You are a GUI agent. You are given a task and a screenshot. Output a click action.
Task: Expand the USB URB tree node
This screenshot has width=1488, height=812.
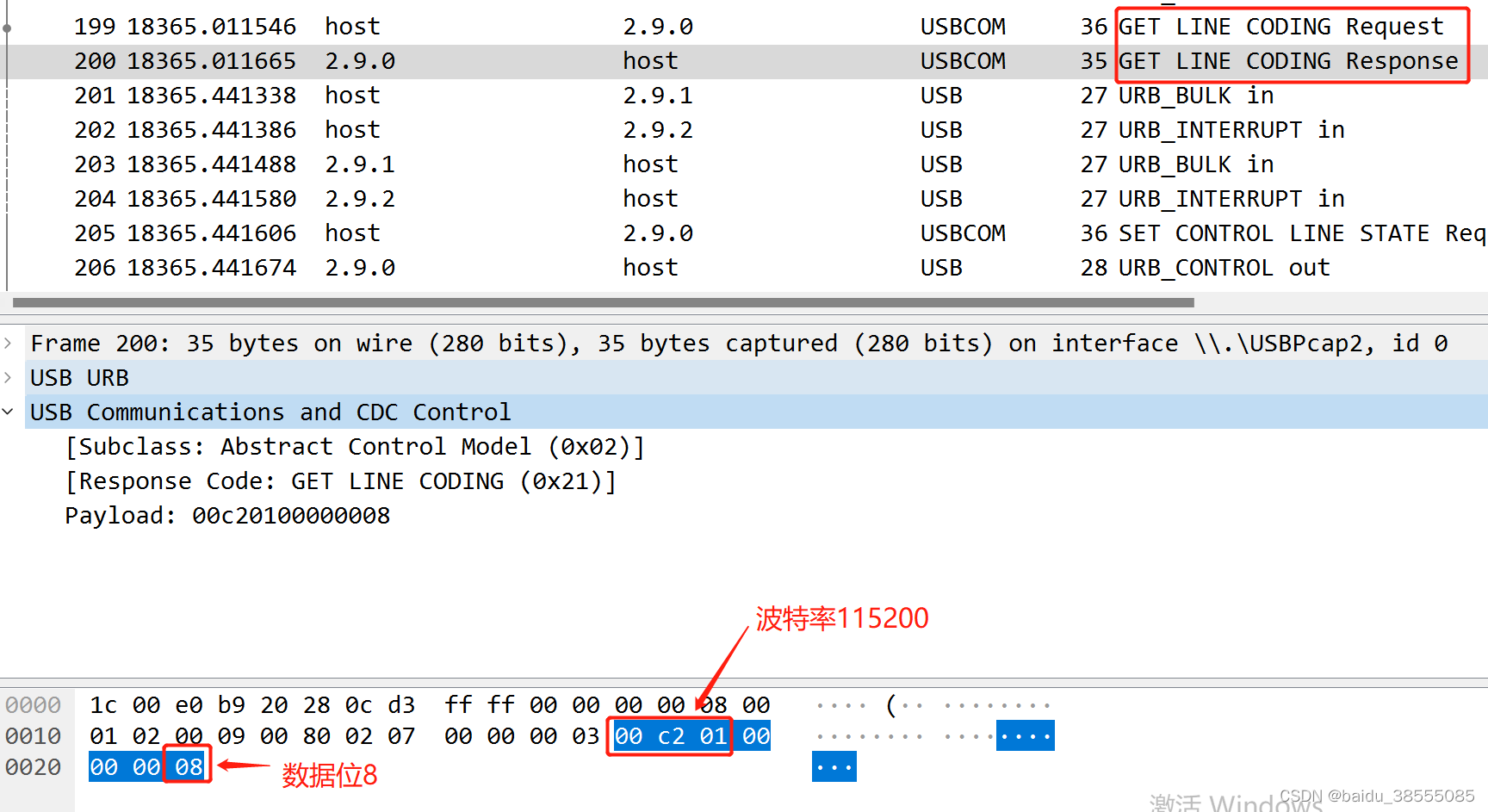(x=8, y=377)
